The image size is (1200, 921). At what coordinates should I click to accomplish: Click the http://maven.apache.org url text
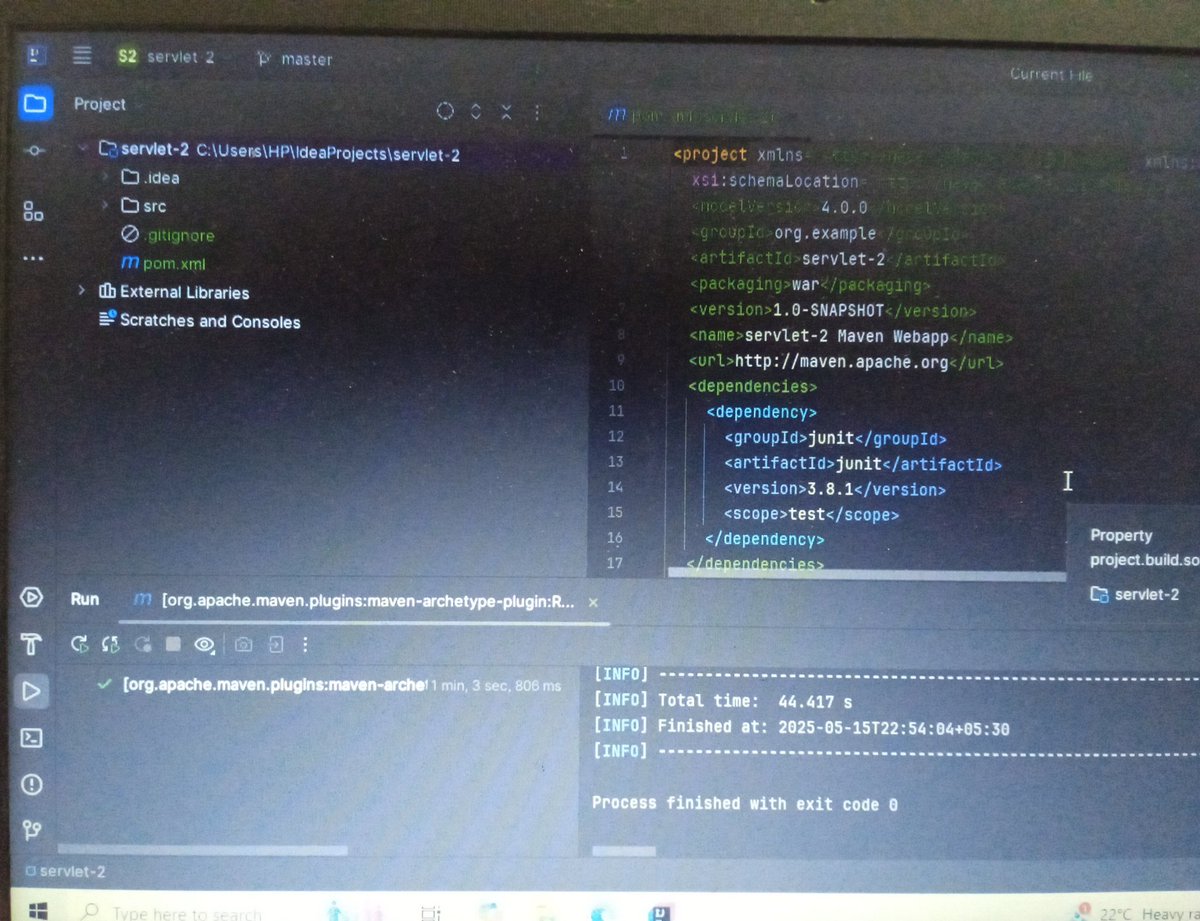[x=841, y=362]
